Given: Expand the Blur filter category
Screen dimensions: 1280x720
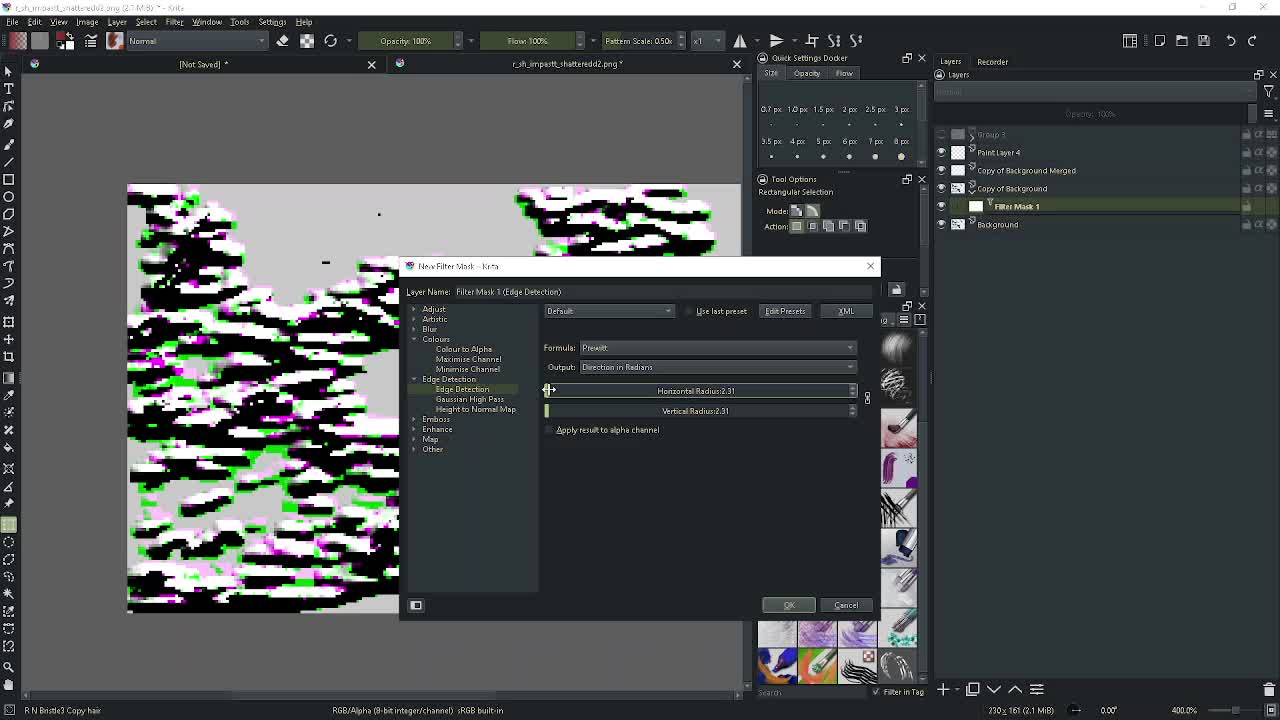Looking at the screenshot, I should click(x=414, y=329).
